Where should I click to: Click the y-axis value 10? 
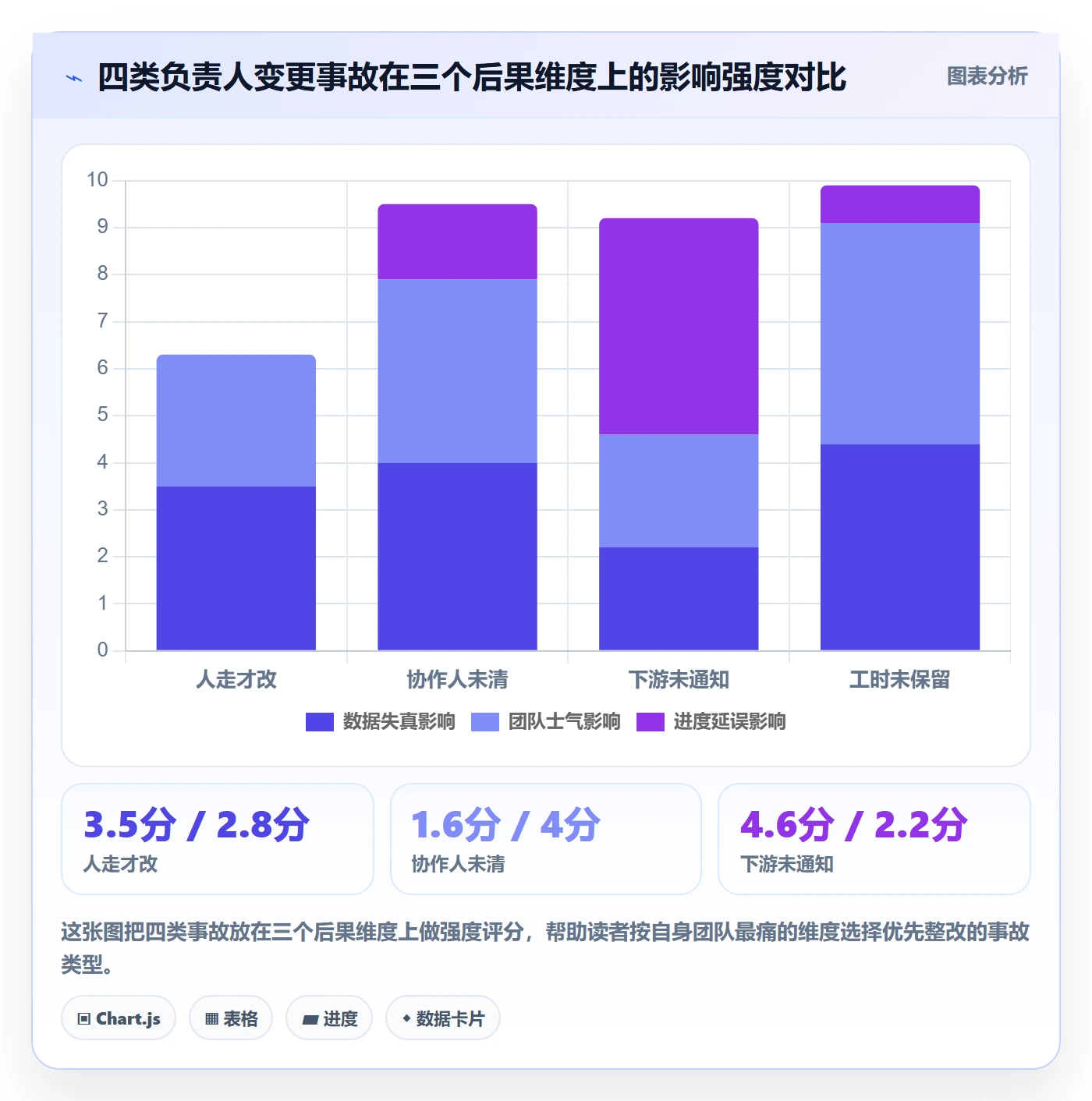click(97, 180)
